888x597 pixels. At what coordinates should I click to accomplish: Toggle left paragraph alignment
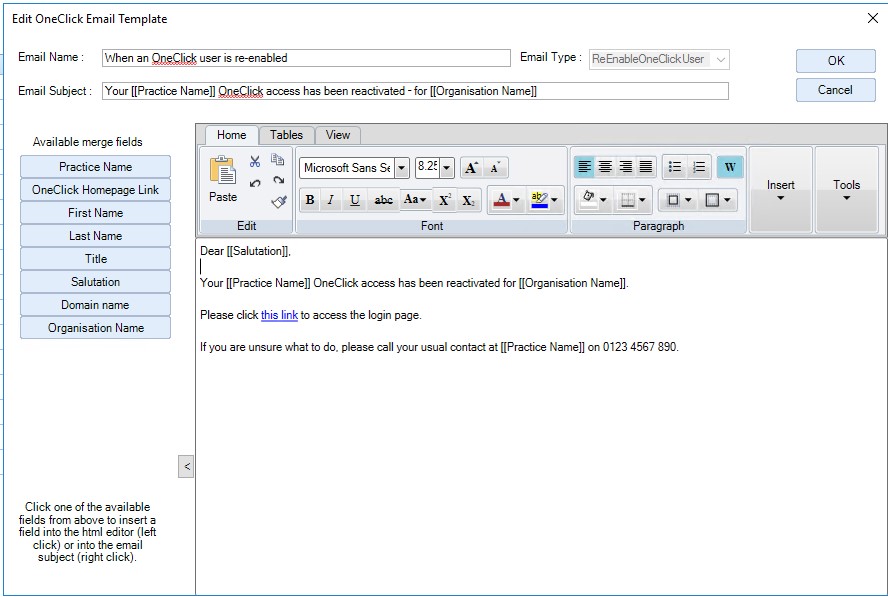coord(584,167)
